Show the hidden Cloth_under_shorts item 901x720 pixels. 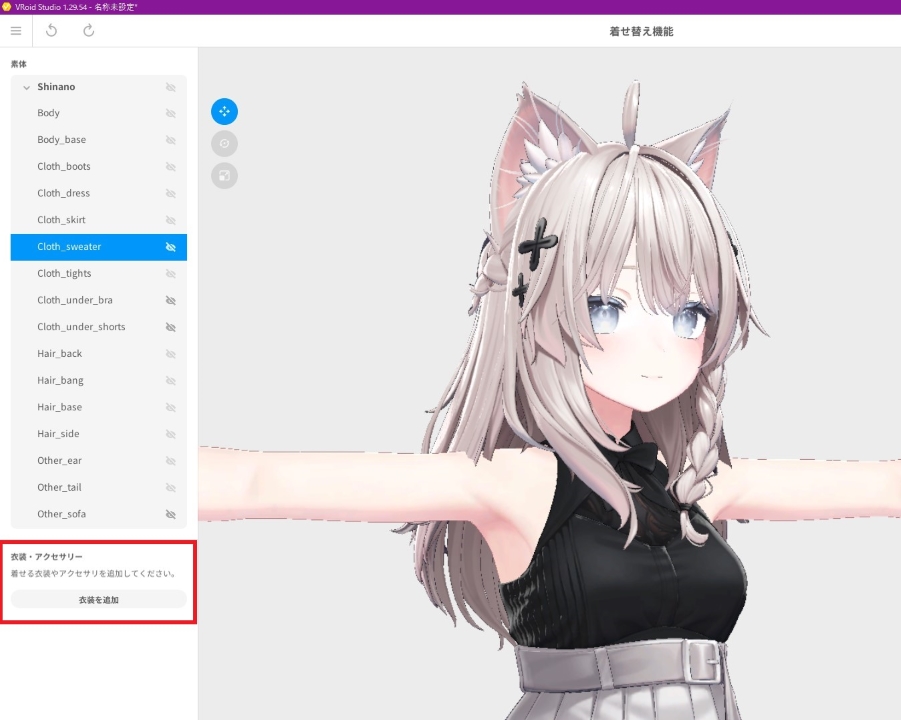(x=171, y=328)
